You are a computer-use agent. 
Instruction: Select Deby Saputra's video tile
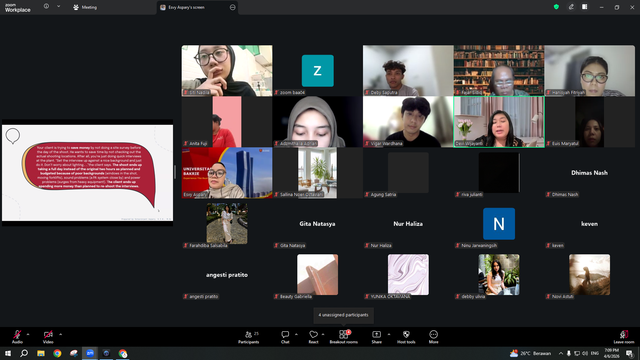408,71
